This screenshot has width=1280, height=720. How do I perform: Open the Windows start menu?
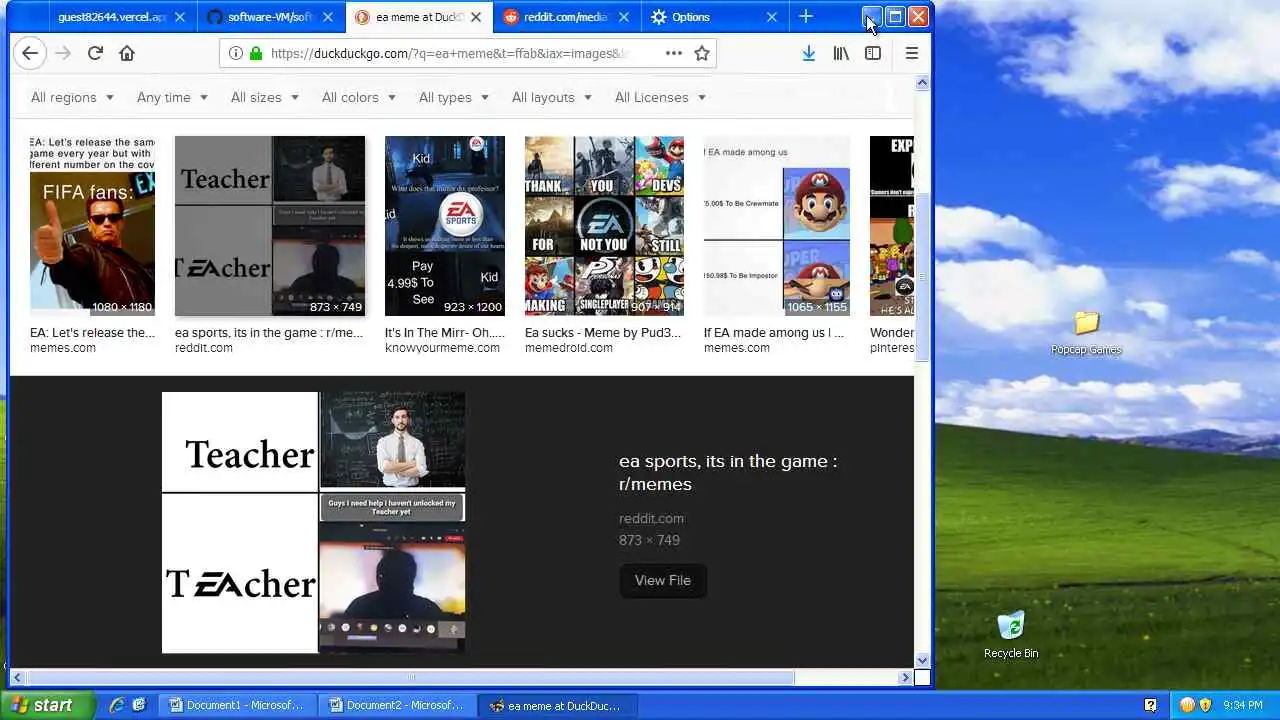(x=47, y=705)
